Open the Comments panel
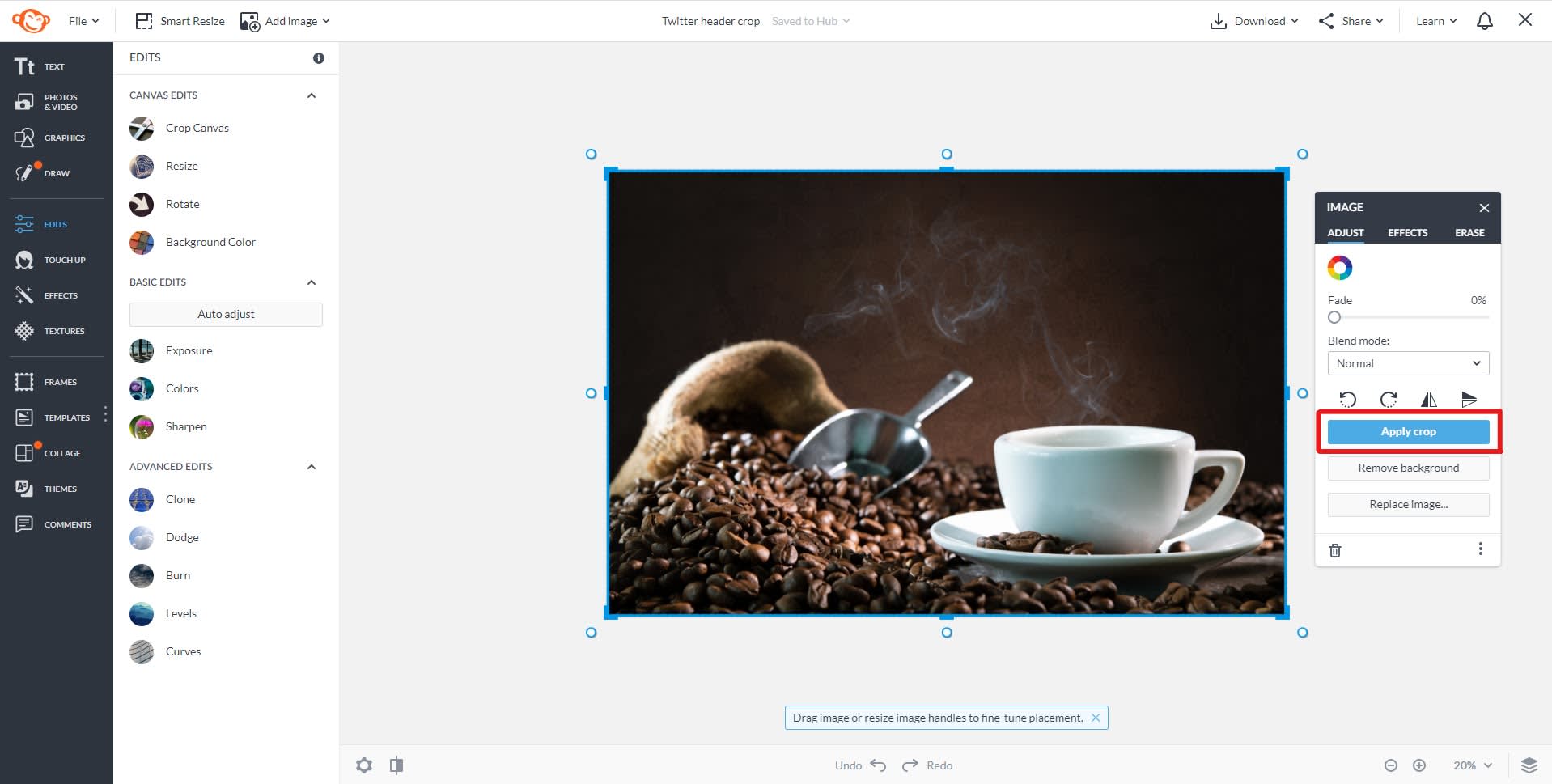Screen dimensions: 1552x784 [x=53, y=524]
